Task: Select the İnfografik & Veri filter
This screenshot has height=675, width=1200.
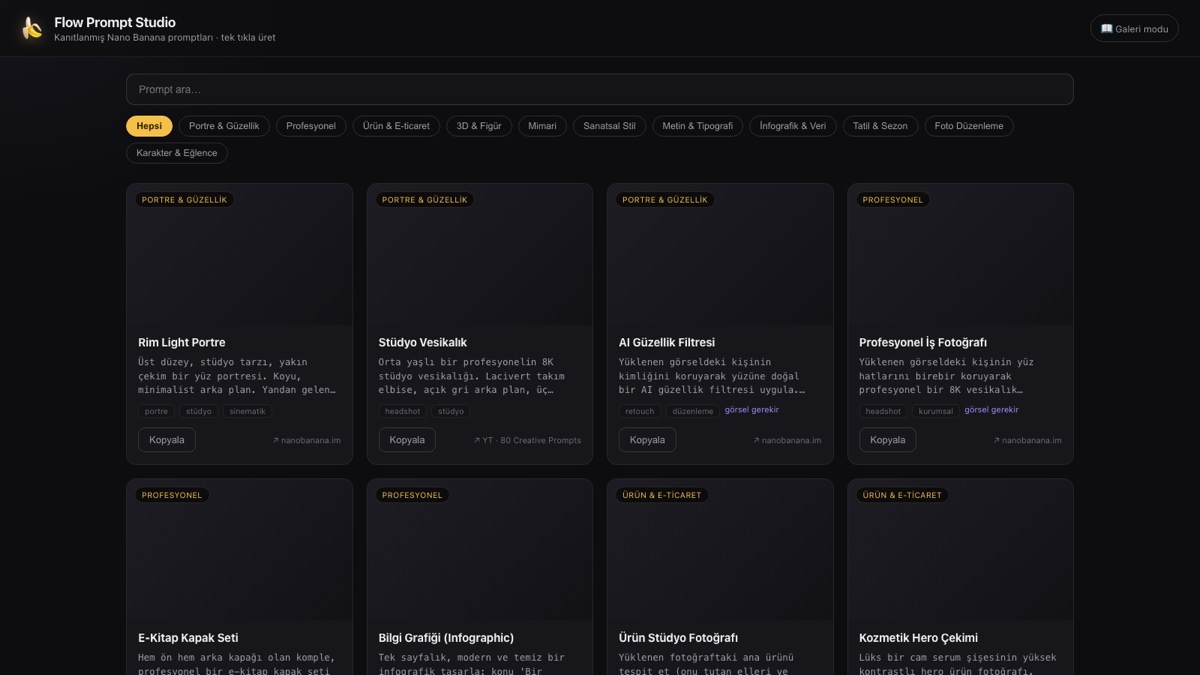Action: click(793, 126)
